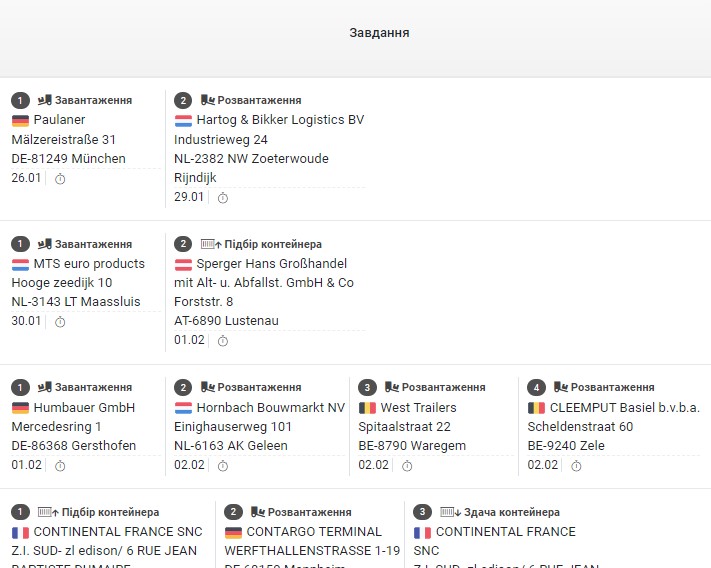Click the Dutch flag next to Hartog & Bikker
The height and width of the screenshot is (568, 711).
tap(183, 121)
